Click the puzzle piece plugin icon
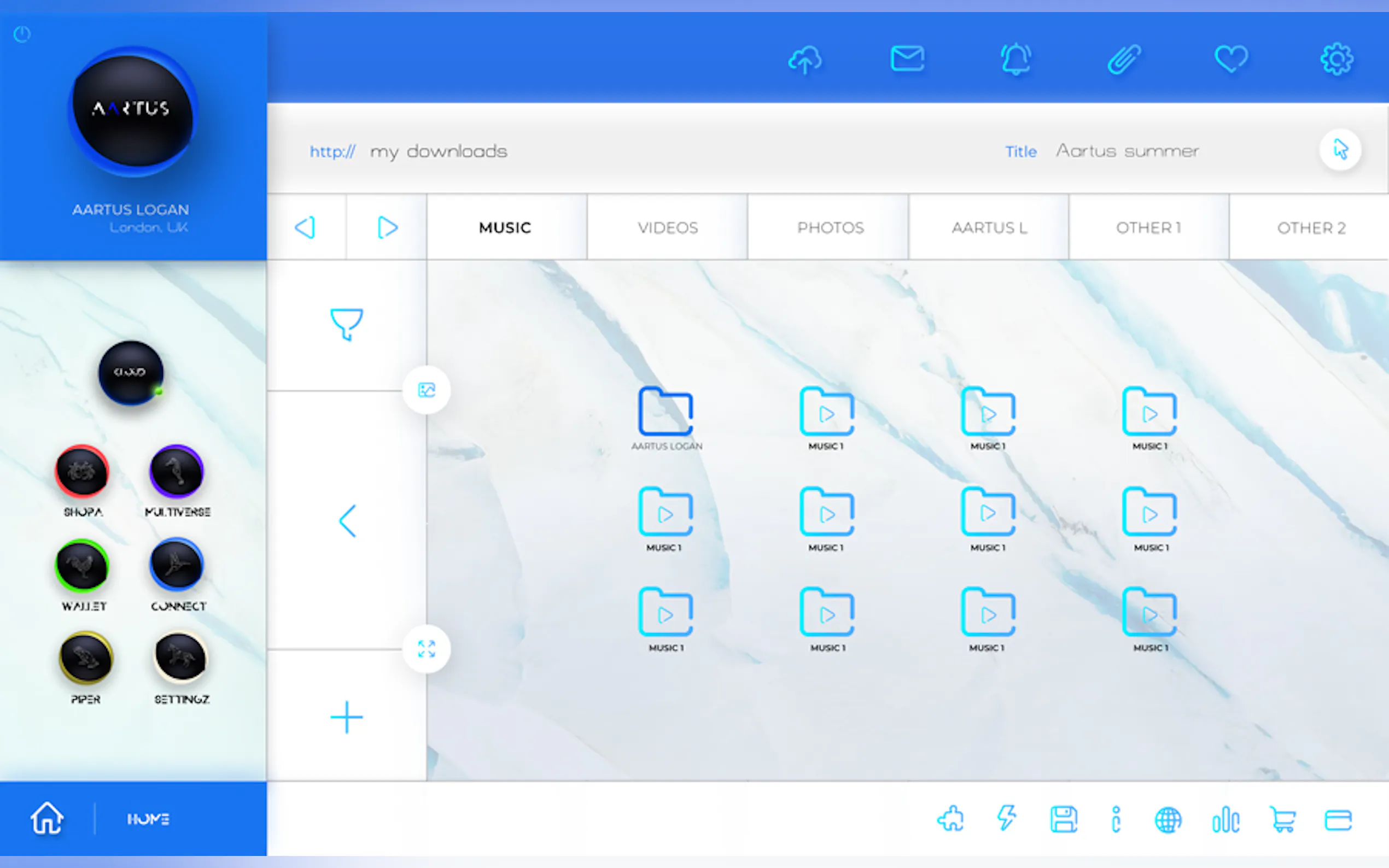Screen dimensions: 1389x868 click(950, 819)
